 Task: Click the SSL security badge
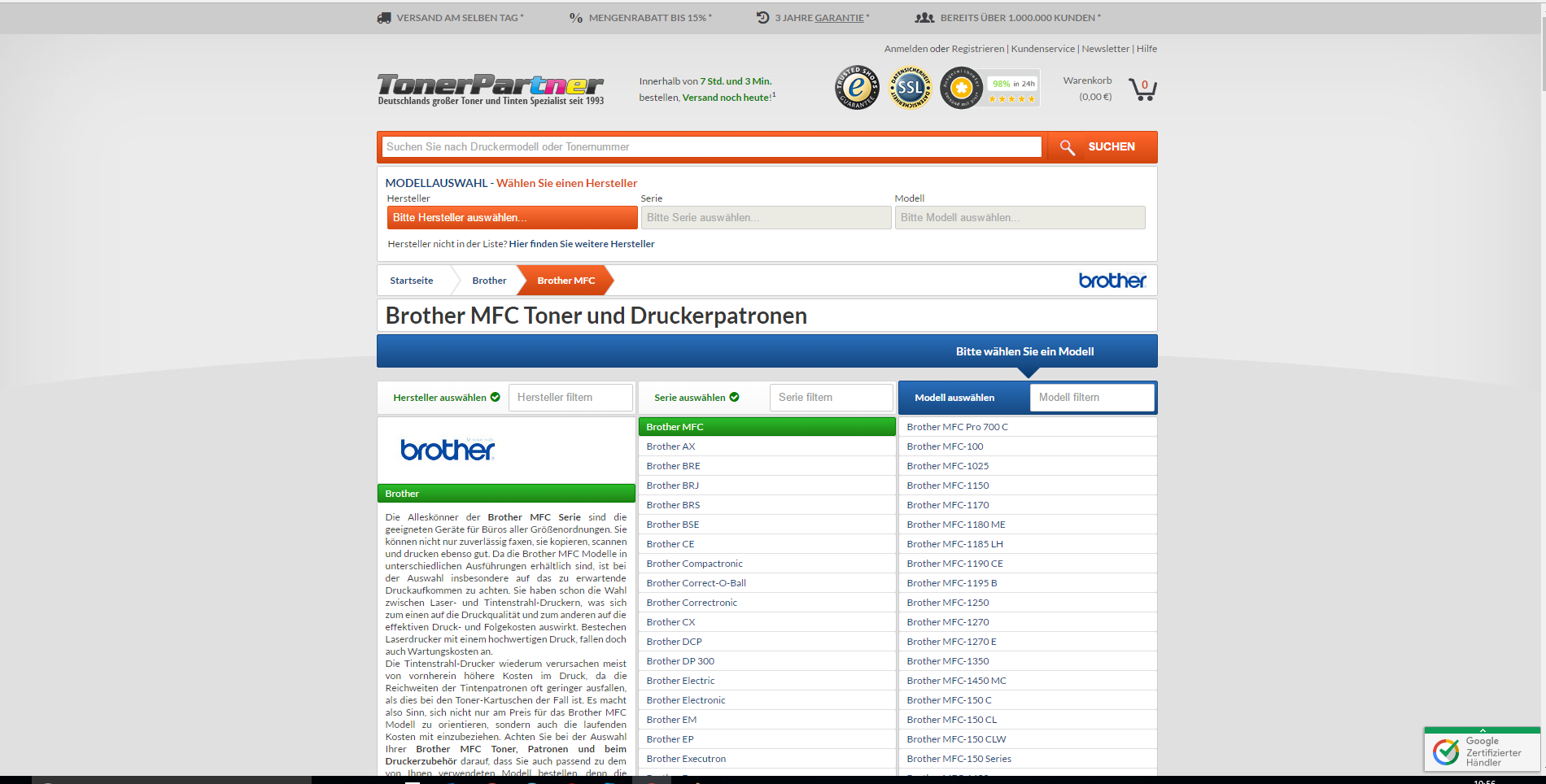910,88
